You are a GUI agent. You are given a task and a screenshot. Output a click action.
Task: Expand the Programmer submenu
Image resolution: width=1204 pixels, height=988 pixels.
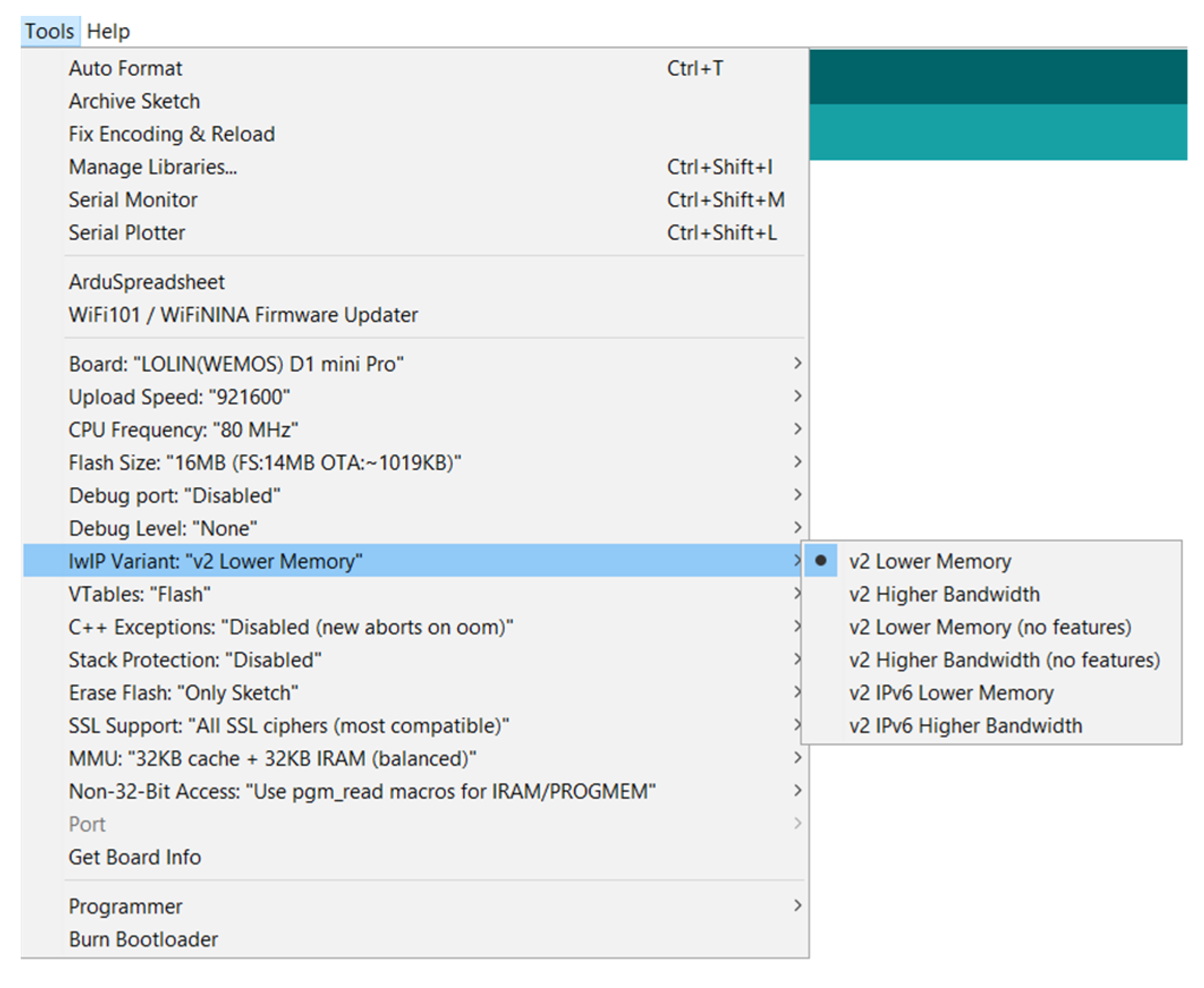(125, 906)
